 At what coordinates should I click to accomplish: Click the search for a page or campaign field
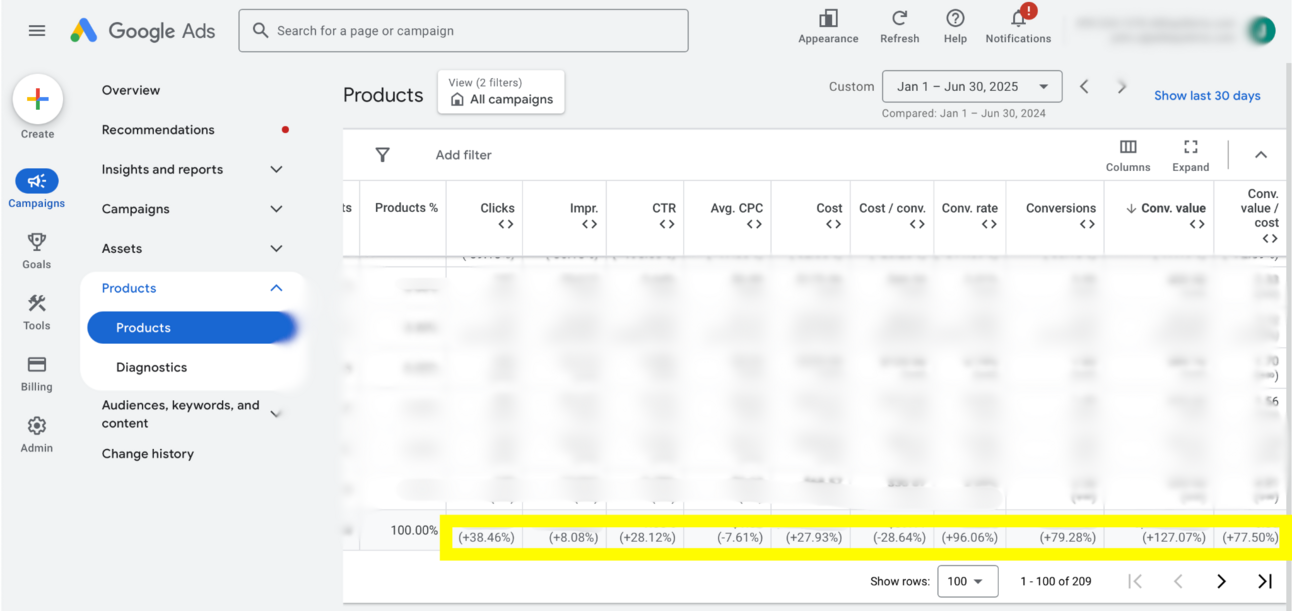[x=462, y=30]
